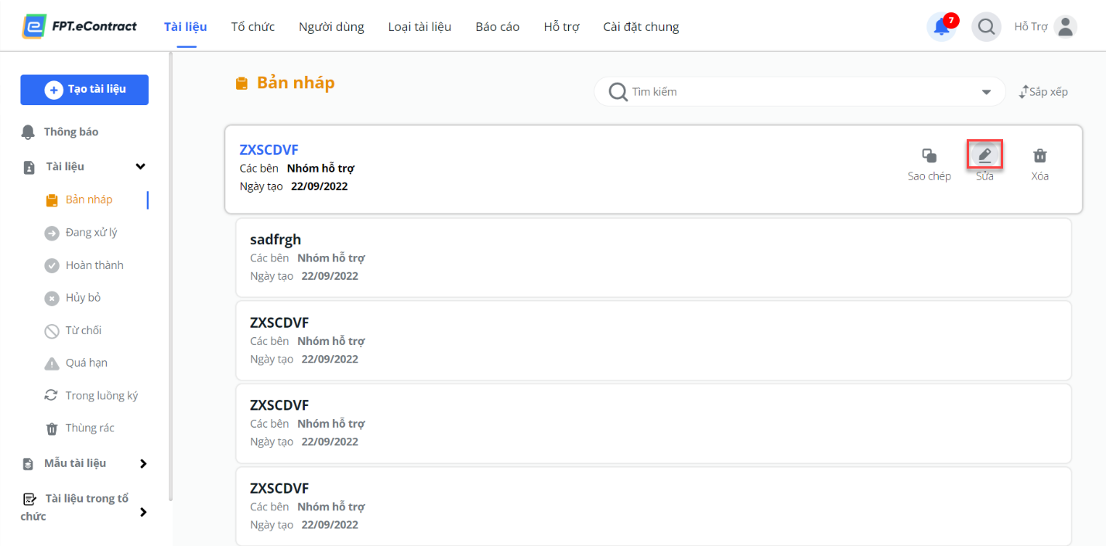Open the notification bell with badge 7

pos(942,27)
